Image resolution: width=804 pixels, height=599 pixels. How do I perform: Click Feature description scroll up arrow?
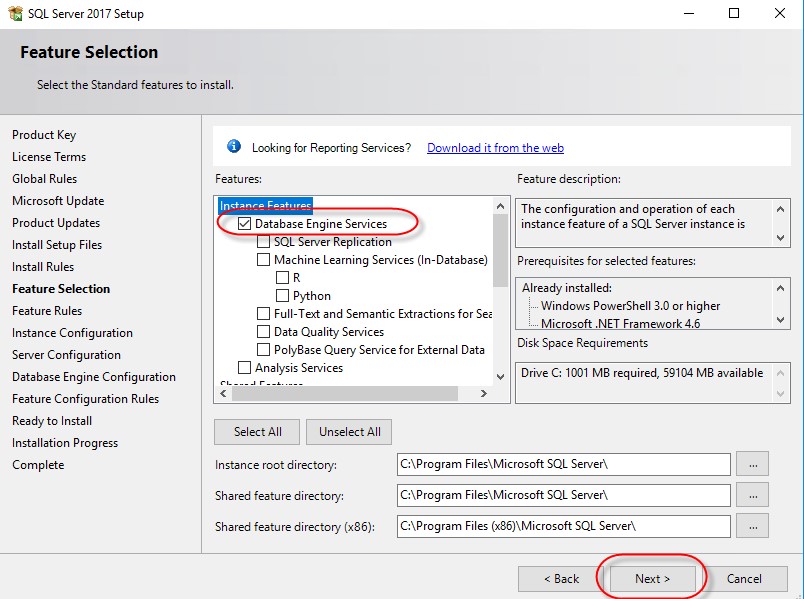[x=780, y=209]
